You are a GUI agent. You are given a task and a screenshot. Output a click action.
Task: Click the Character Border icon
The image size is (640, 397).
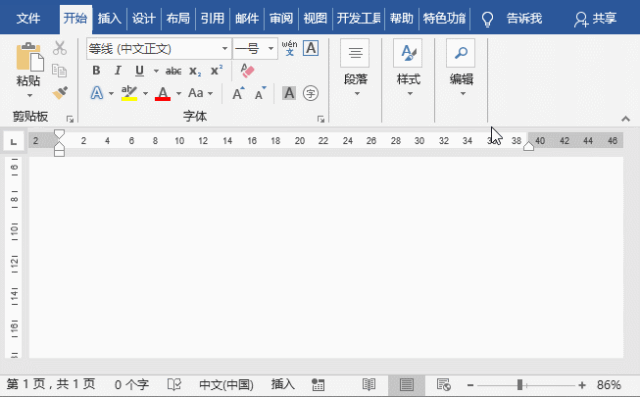pos(311,48)
